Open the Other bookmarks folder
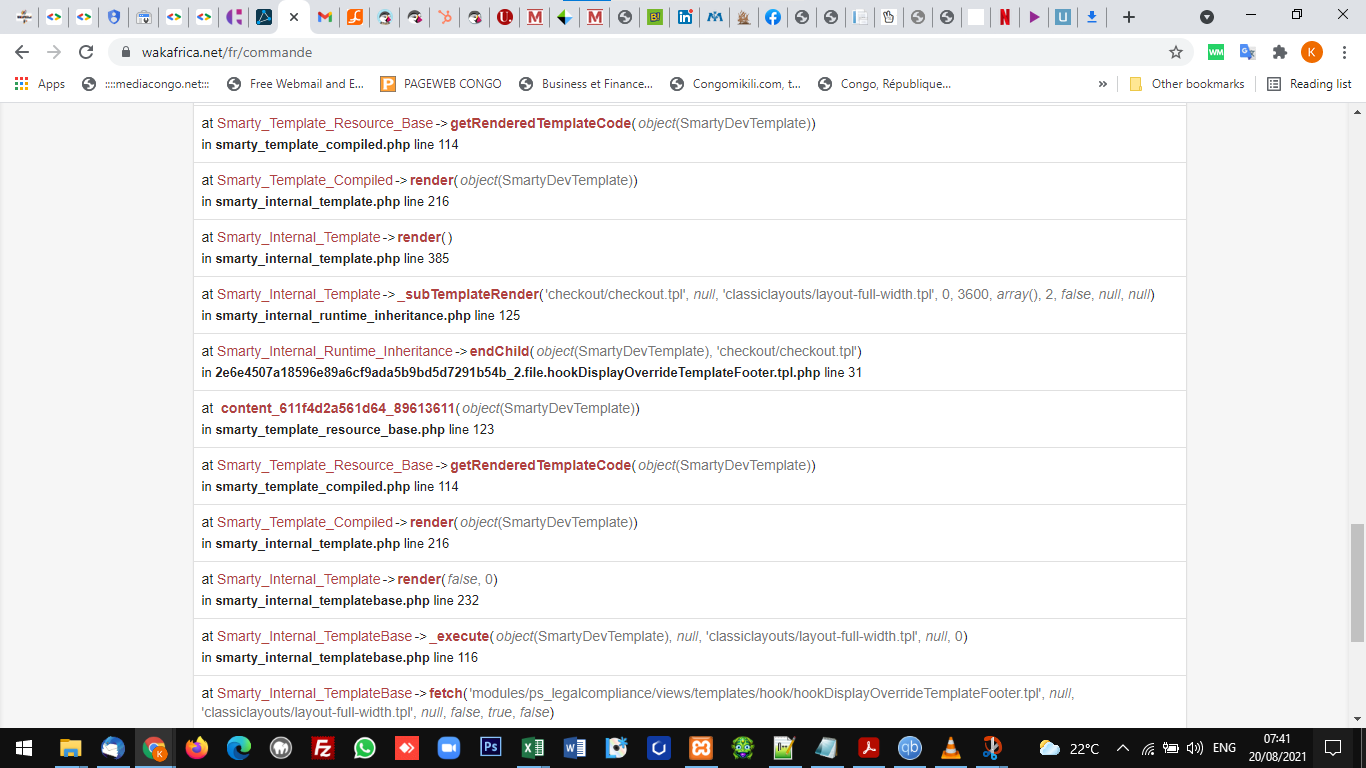The image size is (1366, 768). pos(1186,84)
